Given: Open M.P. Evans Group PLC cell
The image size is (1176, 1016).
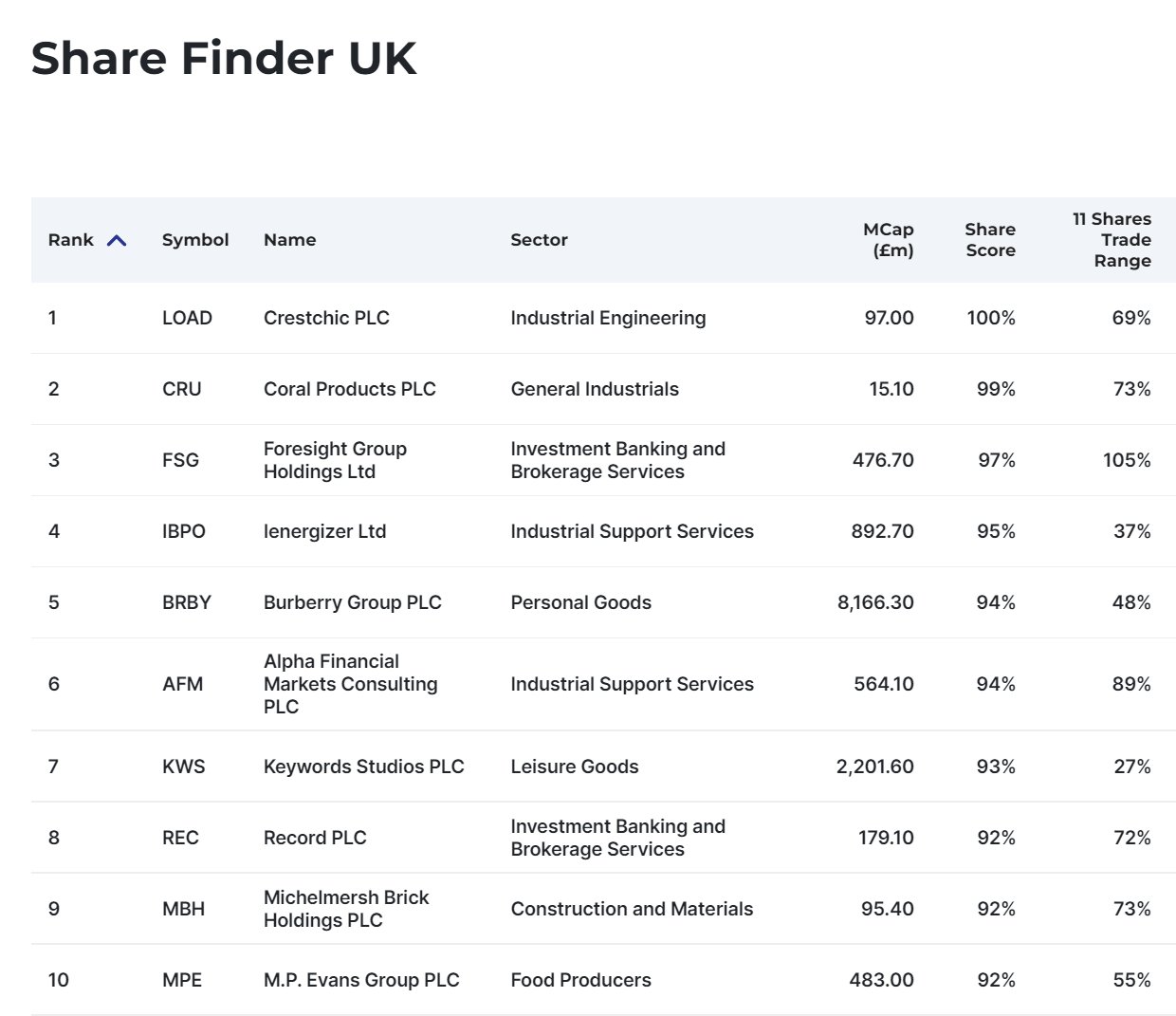Looking at the screenshot, I should pyautogui.click(x=361, y=980).
